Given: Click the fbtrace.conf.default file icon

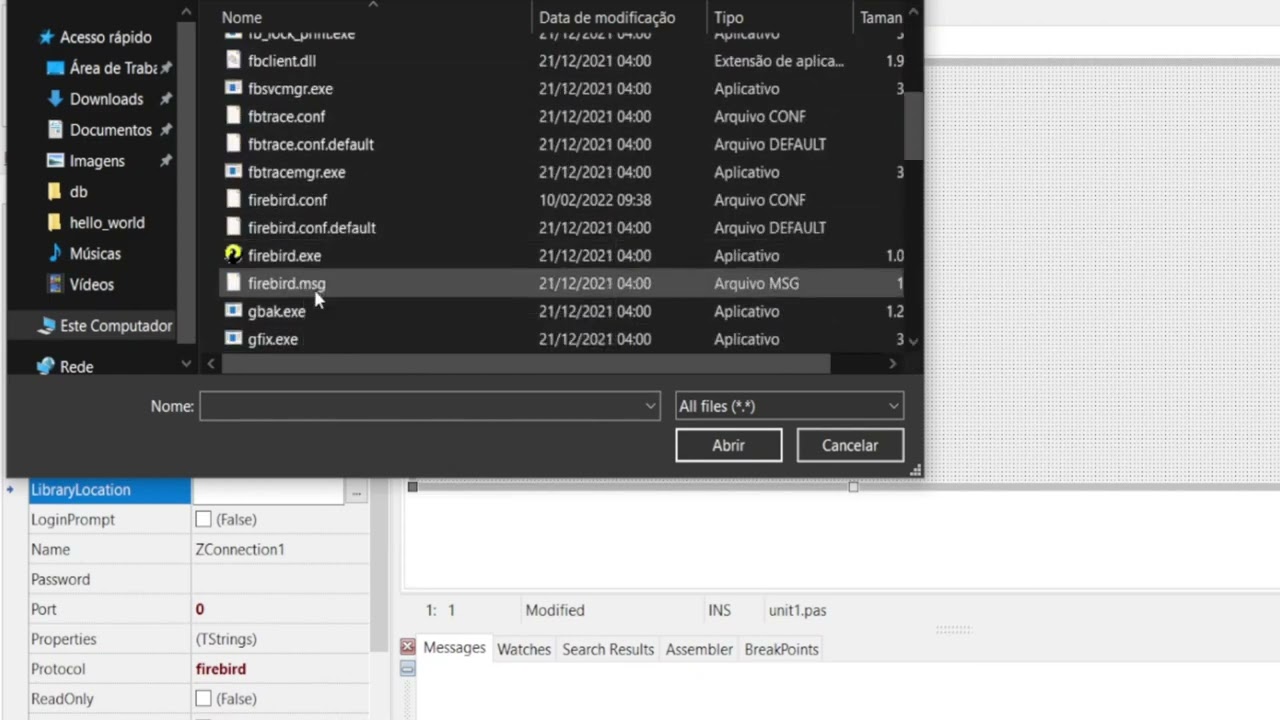Looking at the screenshot, I should [233, 145].
